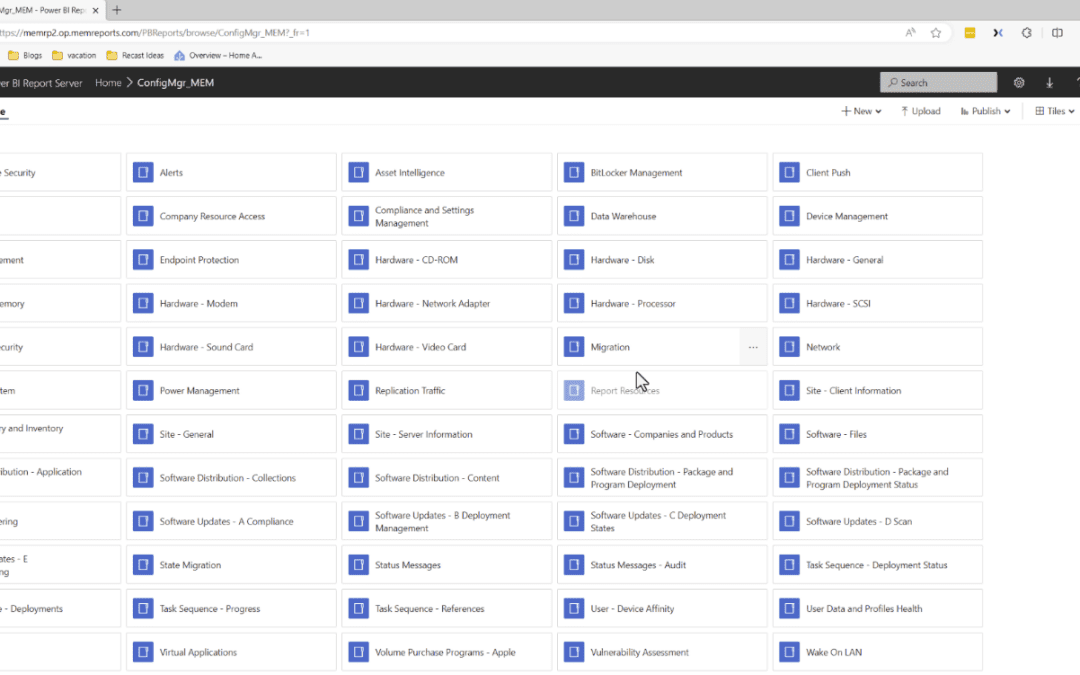Click the BitLocker Management folder icon
Image resolution: width=1080 pixels, height=675 pixels.
pyautogui.click(x=574, y=172)
